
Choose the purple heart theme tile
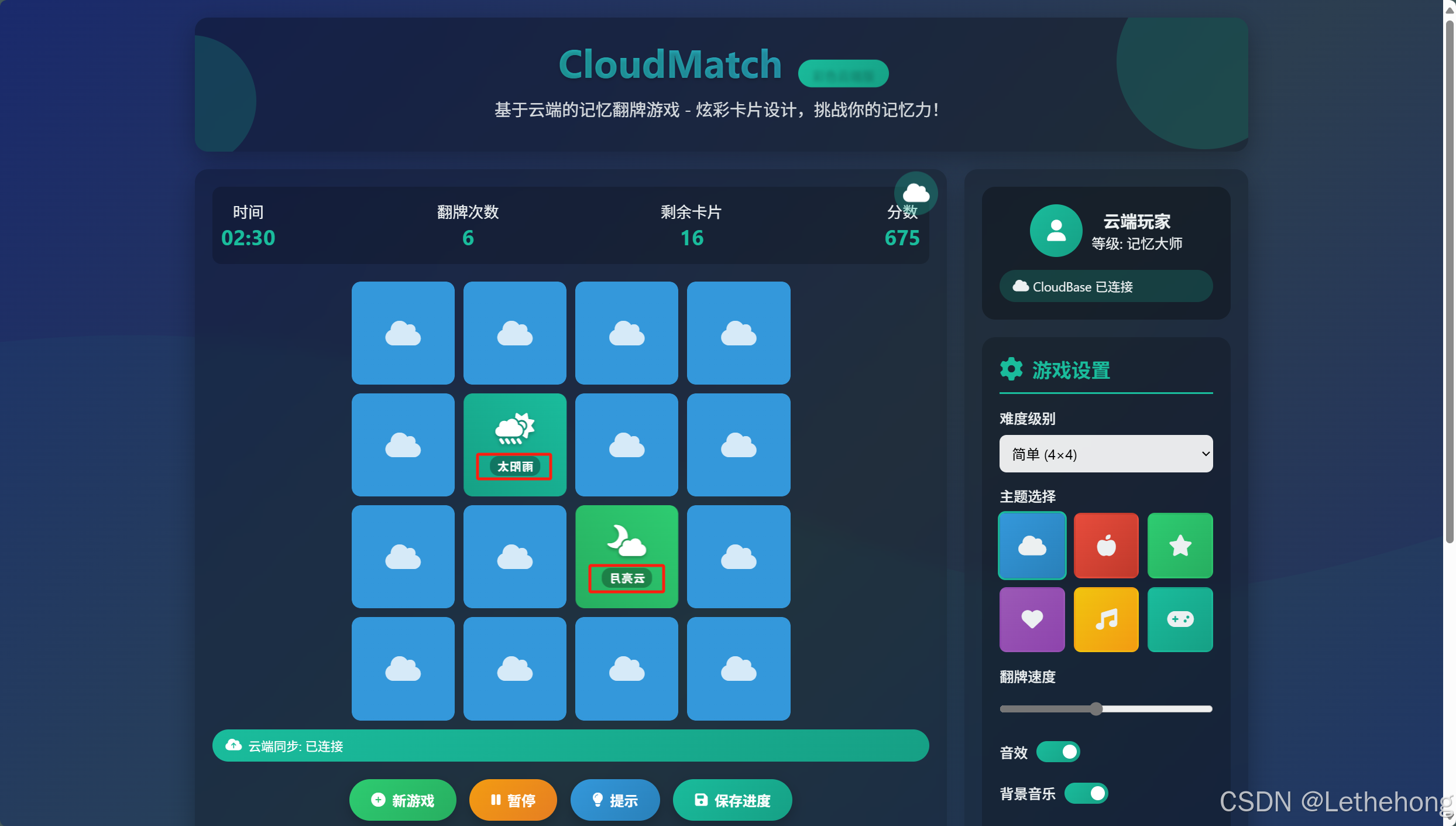point(1032,619)
